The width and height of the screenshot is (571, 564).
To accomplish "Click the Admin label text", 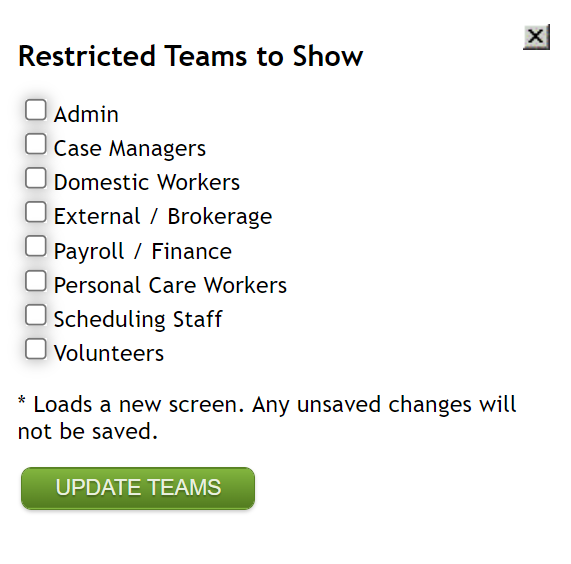I will (86, 114).
